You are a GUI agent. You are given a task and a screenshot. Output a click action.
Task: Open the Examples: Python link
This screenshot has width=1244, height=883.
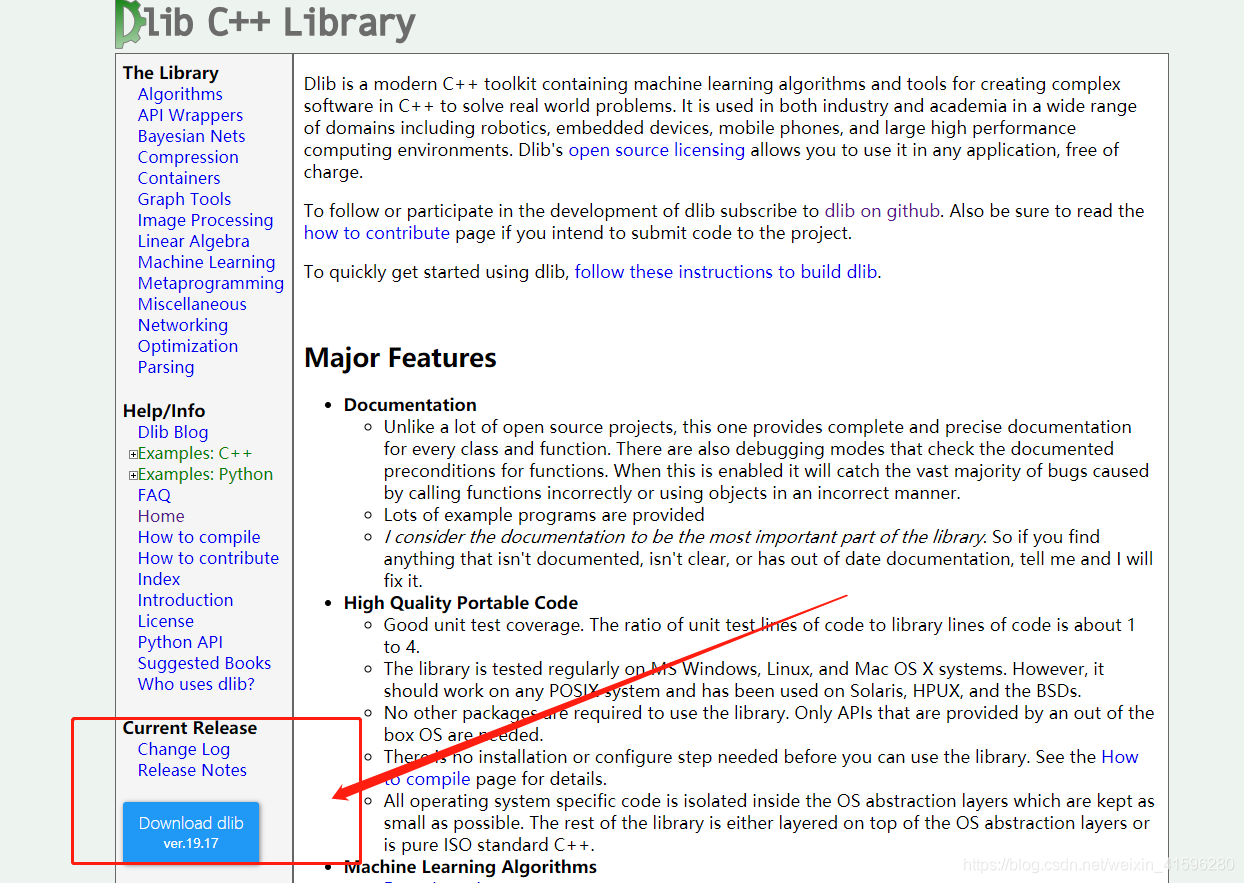205,474
